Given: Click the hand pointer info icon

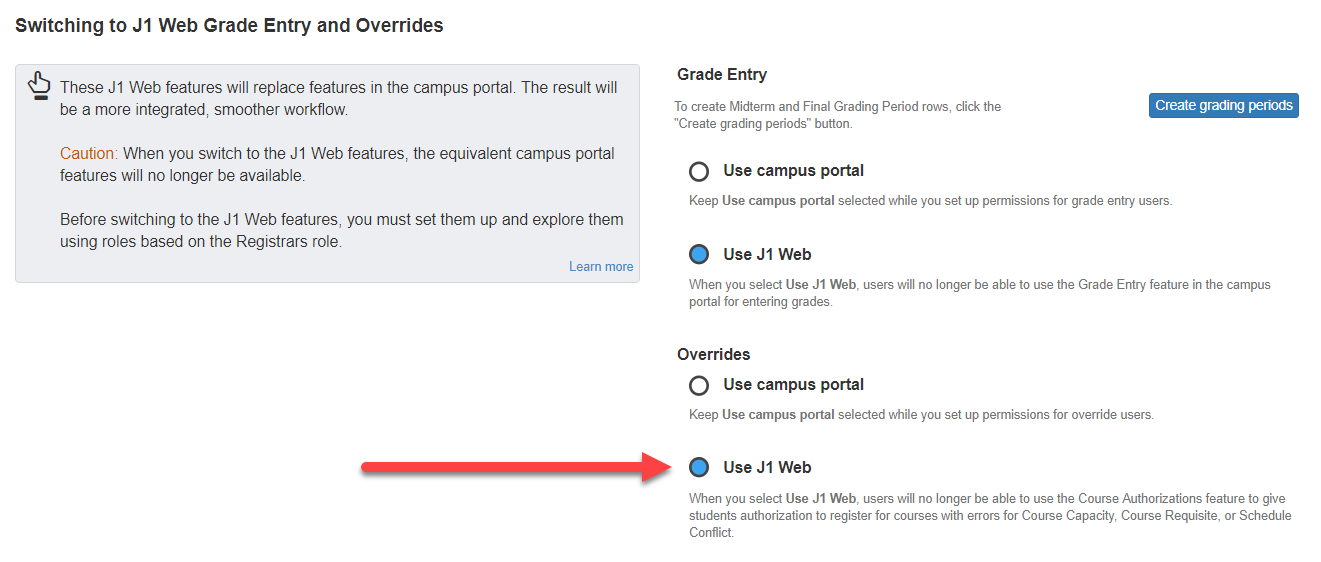Looking at the screenshot, I should (x=39, y=86).
